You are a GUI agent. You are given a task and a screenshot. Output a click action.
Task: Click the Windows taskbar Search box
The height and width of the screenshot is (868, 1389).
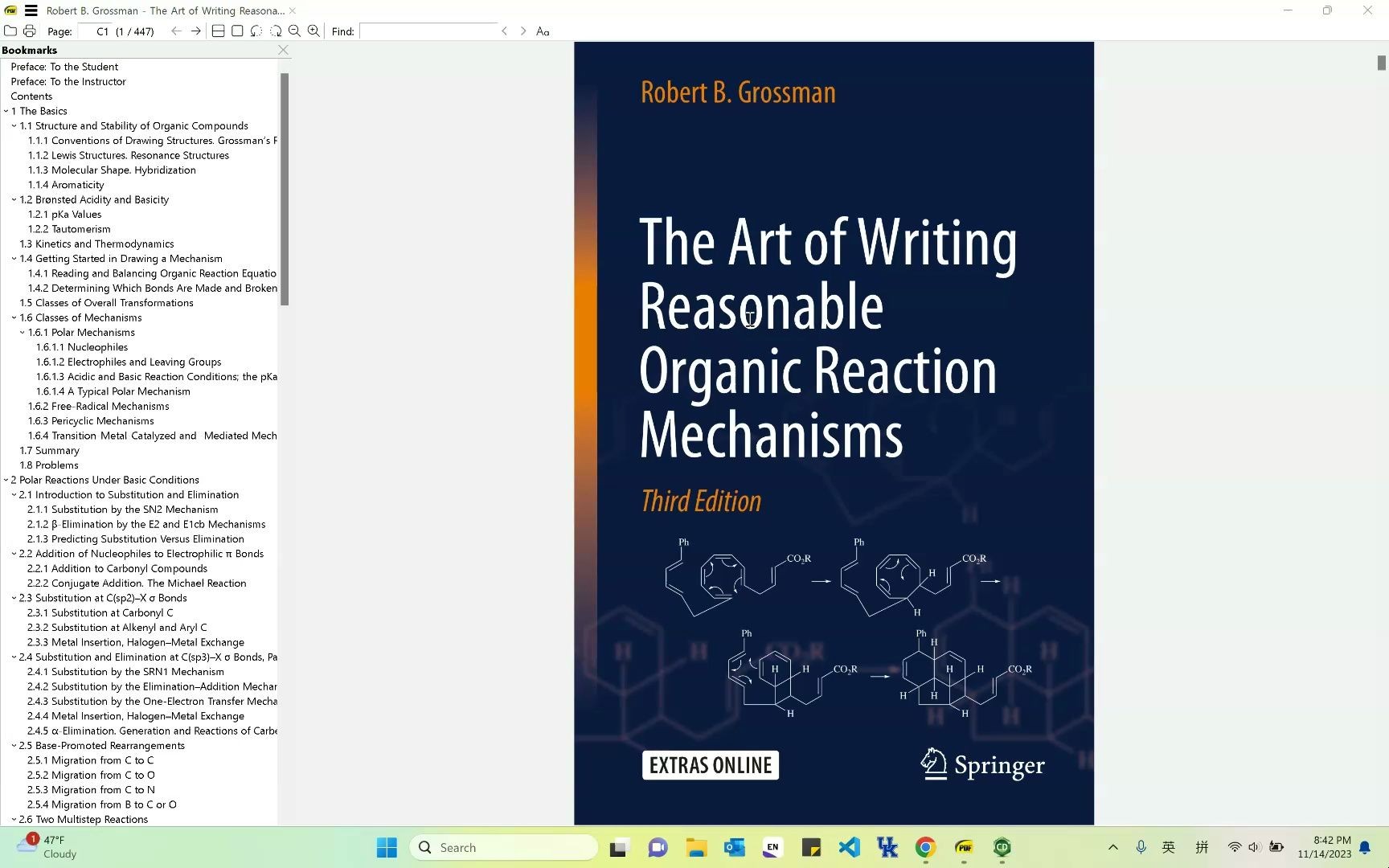(x=504, y=847)
